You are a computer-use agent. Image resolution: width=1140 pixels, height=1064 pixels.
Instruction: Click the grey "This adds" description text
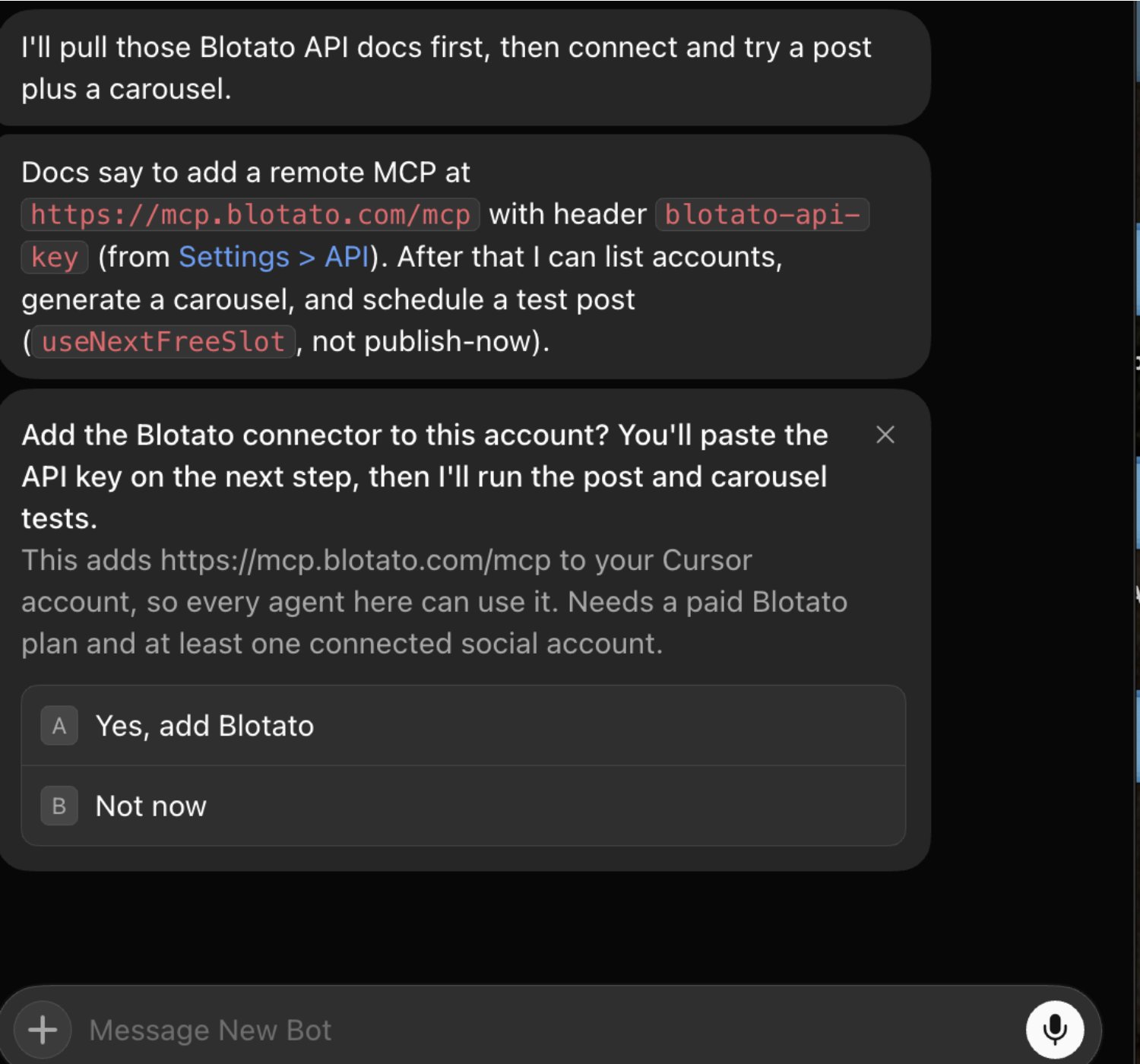434,602
